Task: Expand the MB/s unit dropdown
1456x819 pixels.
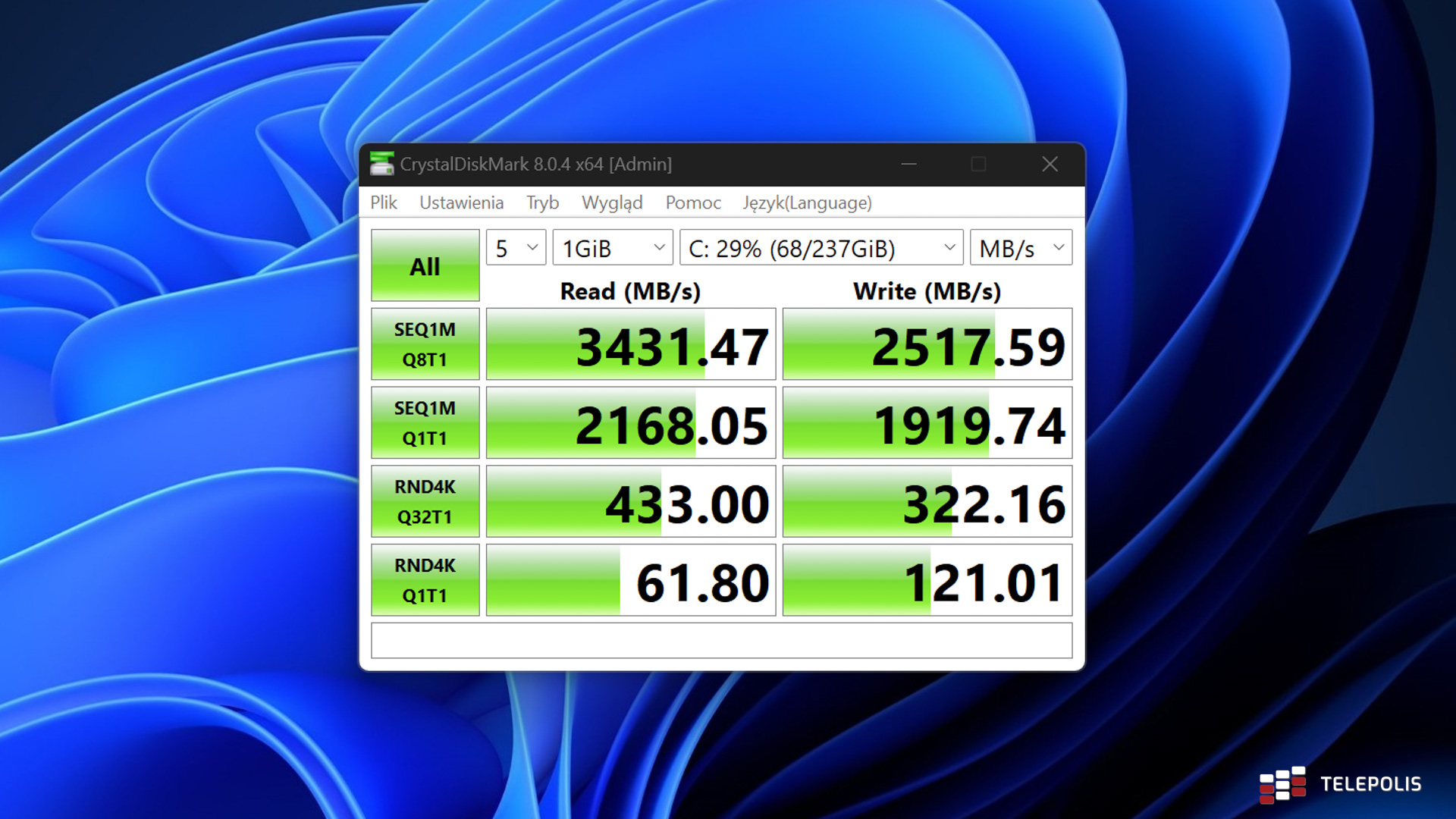Action: click(1021, 248)
